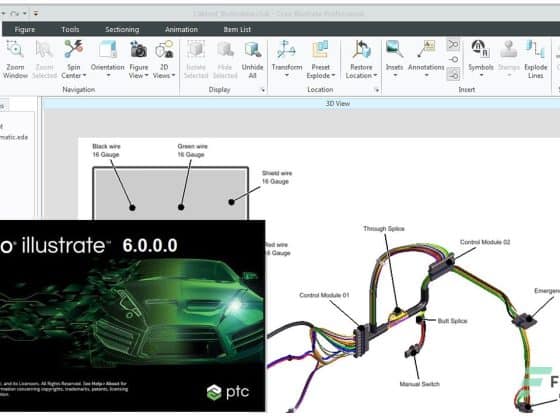
Task: Select the Green wire 16 Gauge label
Action: (192, 150)
